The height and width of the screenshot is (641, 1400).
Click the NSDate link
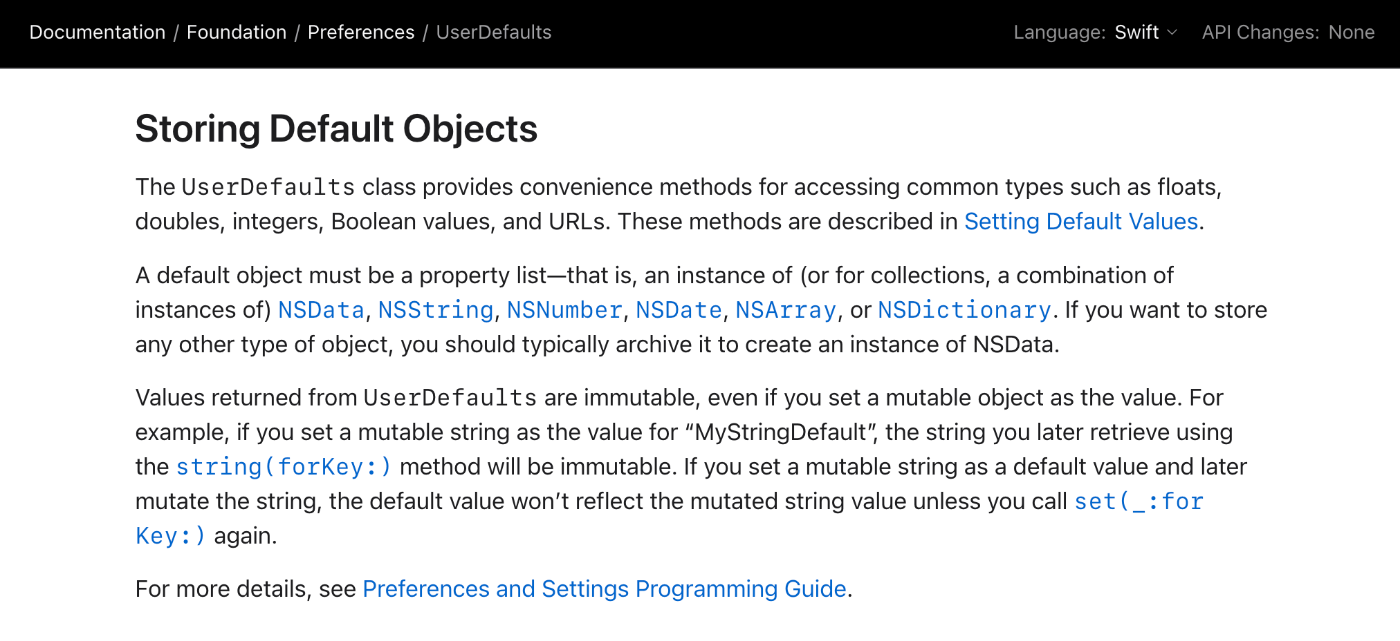[x=679, y=310]
